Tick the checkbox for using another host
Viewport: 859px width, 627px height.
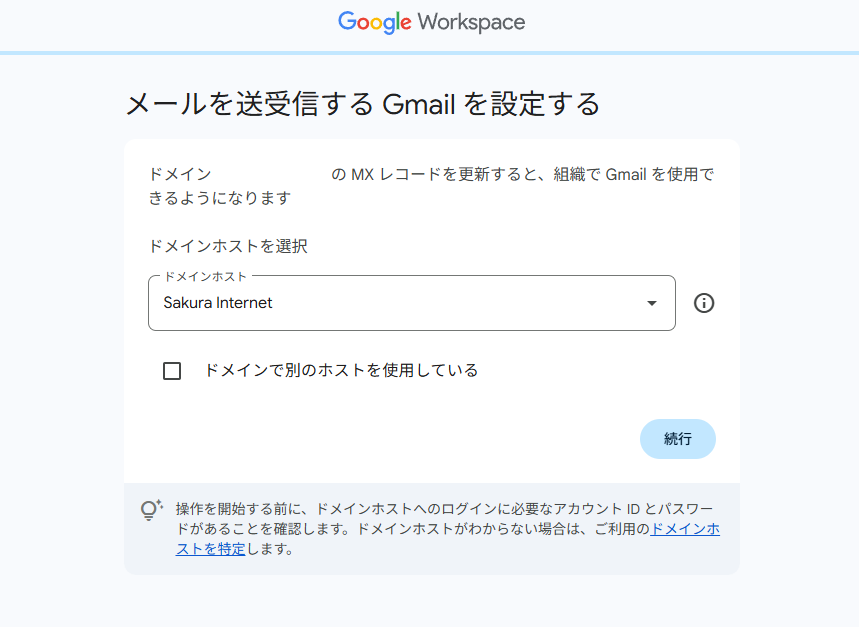click(x=172, y=371)
